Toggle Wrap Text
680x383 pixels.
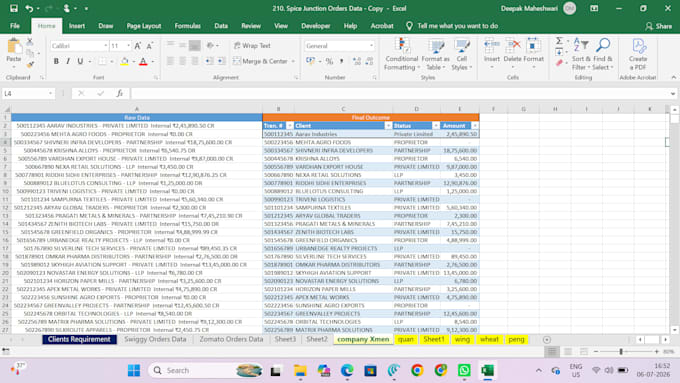[x=252, y=46]
